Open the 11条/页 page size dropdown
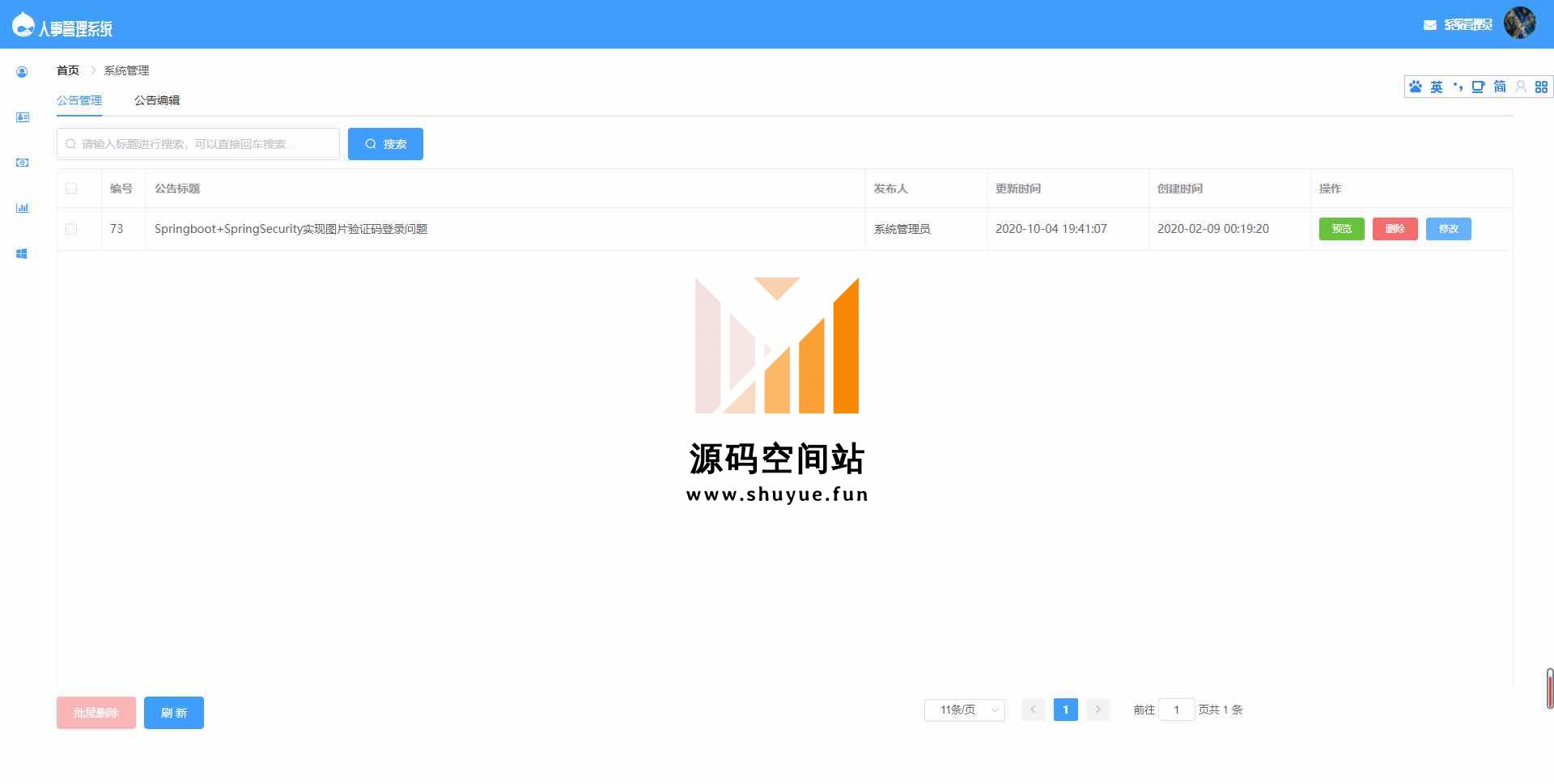 (x=965, y=710)
